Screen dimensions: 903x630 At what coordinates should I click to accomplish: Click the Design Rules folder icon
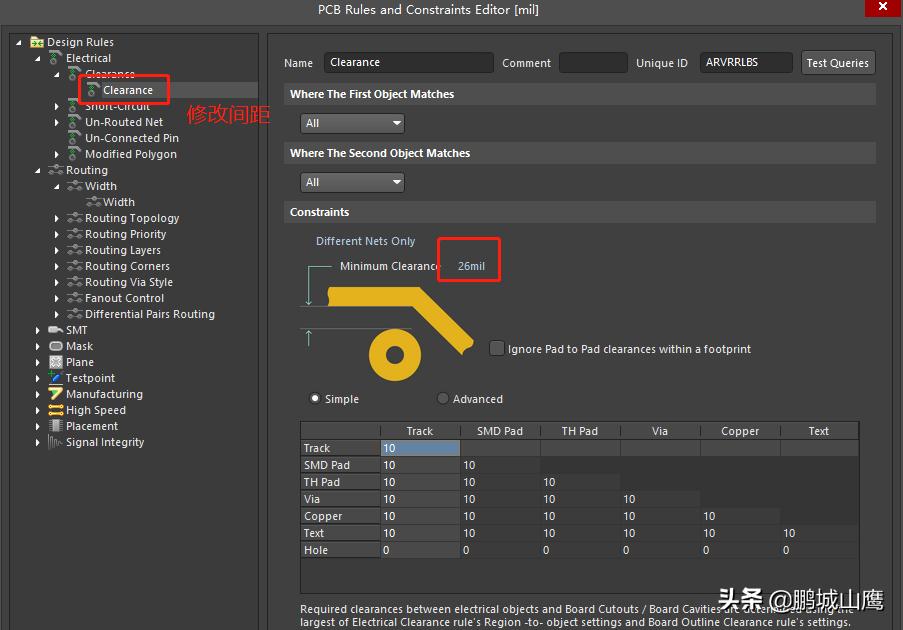[37, 42]
